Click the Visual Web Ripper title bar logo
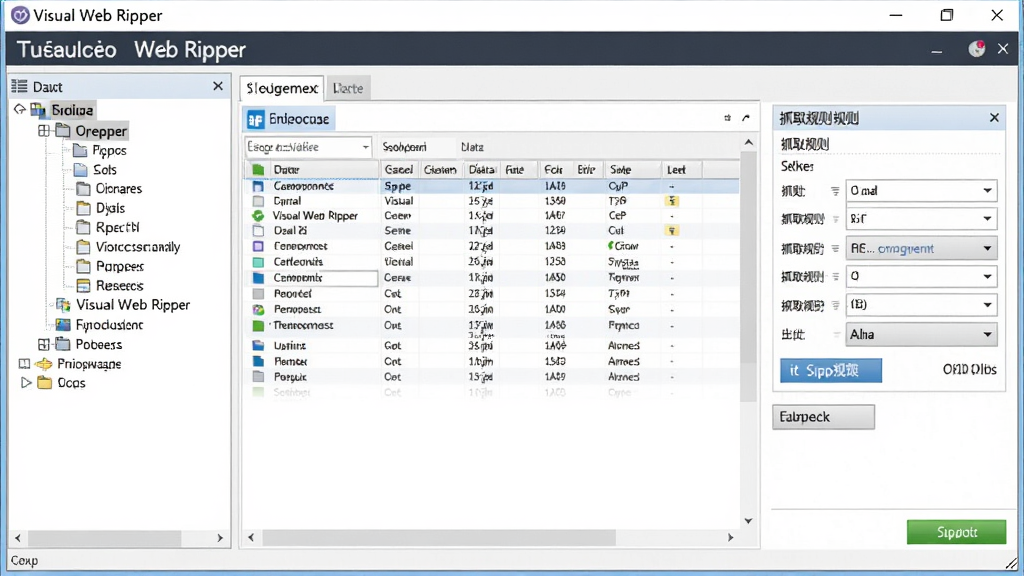 [20, 15]
